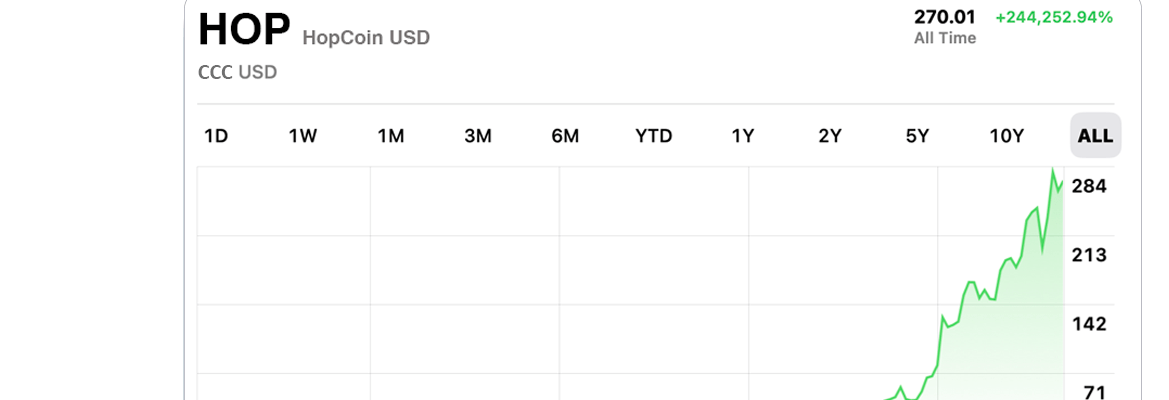Switch to the 1Y chart view
Screen dimensions: 1169x400
pyautogui.click(x=743, y=136)
